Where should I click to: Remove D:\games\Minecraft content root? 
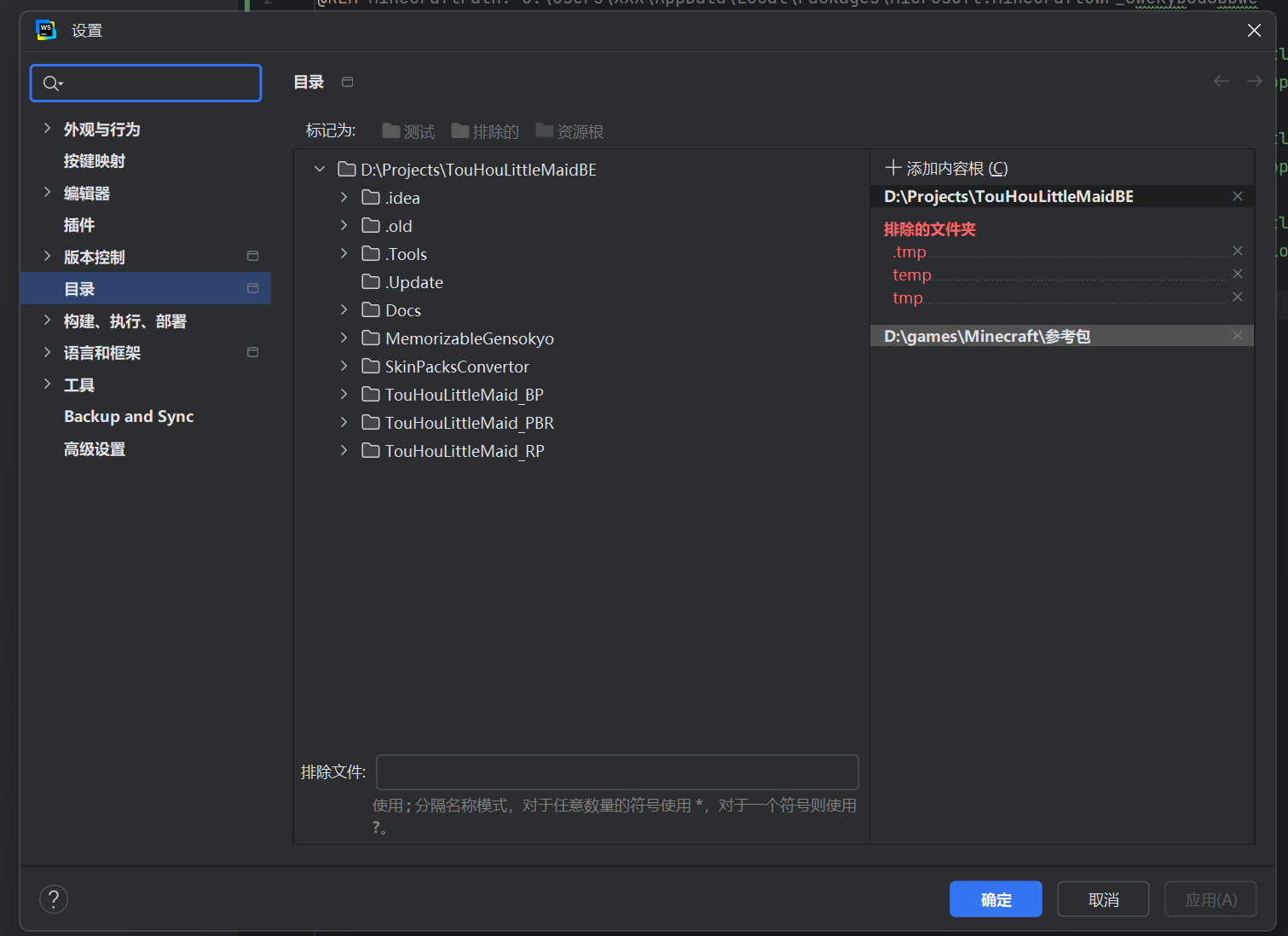point(1238,336)
